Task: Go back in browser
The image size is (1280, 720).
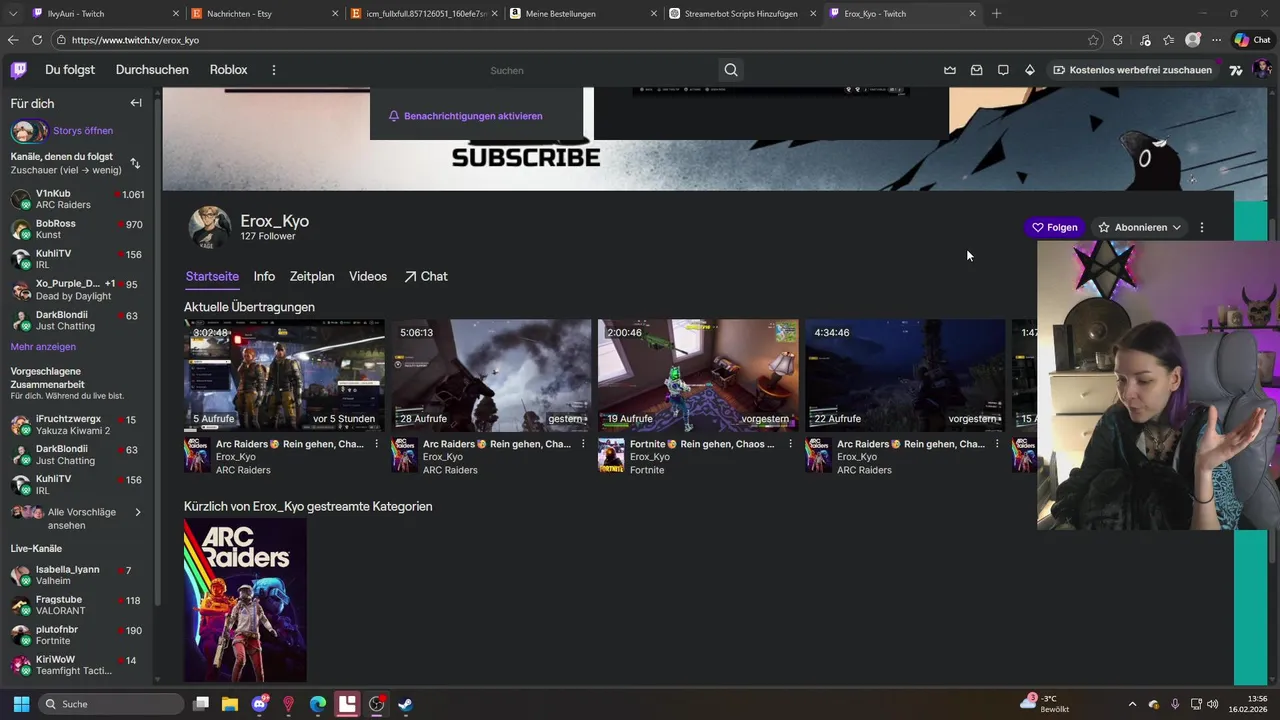Action: 13,40
